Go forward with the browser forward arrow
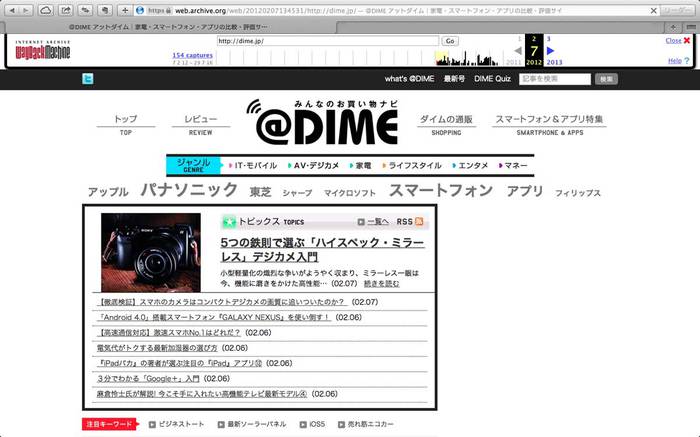 tap(25, 10)
